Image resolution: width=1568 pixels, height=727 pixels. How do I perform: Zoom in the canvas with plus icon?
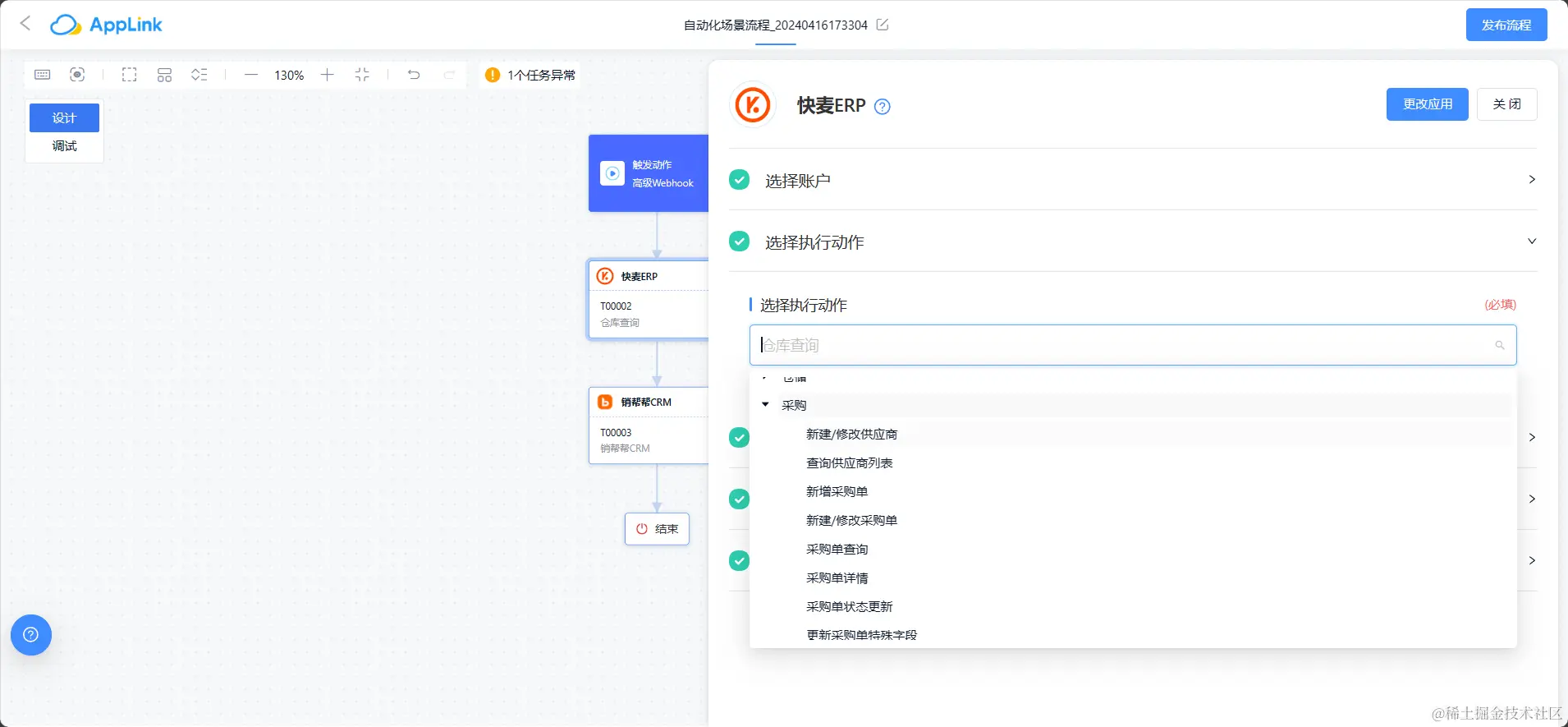coord(328,75)
